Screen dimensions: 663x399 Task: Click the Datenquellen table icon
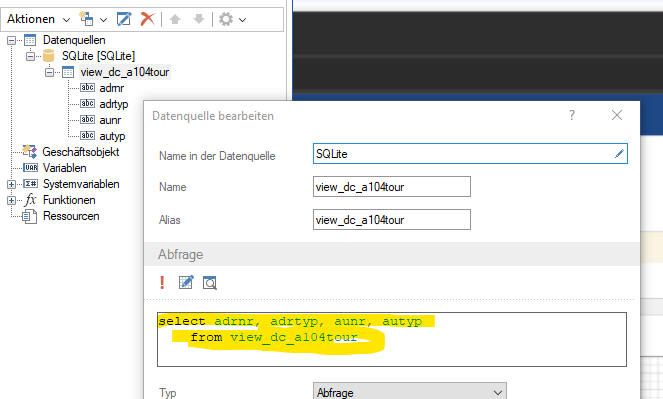tap(30, 40)
